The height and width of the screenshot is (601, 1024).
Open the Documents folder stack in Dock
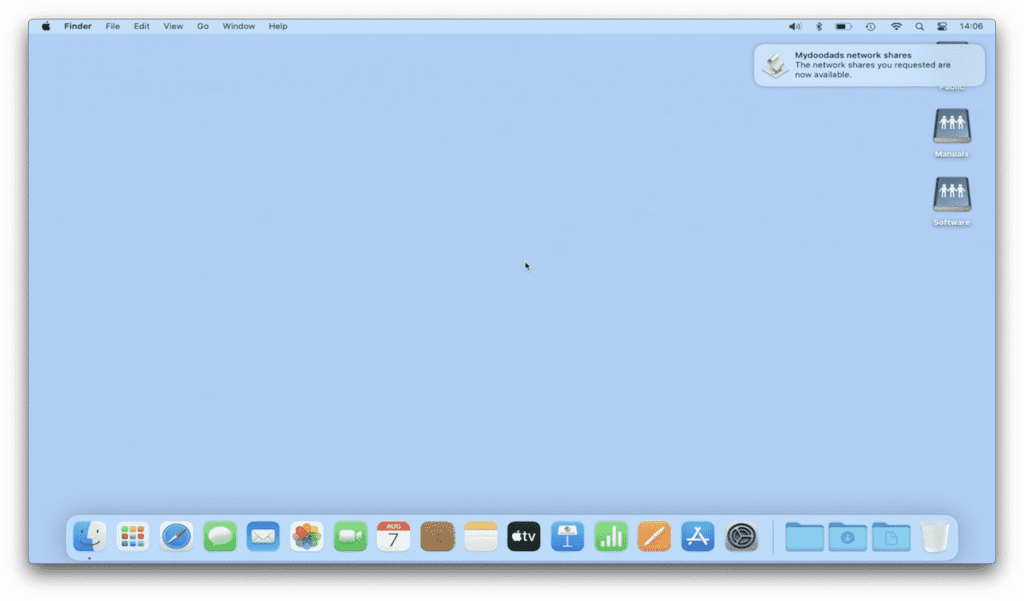[891, 536]
